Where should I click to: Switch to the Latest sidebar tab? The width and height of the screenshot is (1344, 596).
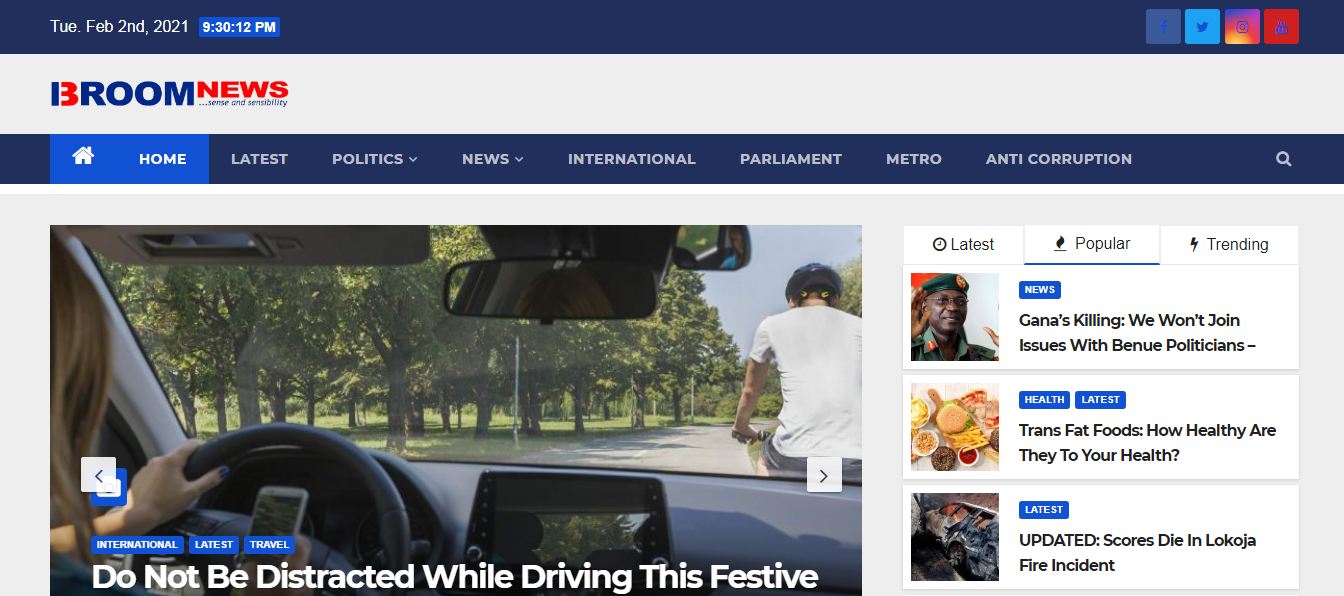(x=963, y=244)
